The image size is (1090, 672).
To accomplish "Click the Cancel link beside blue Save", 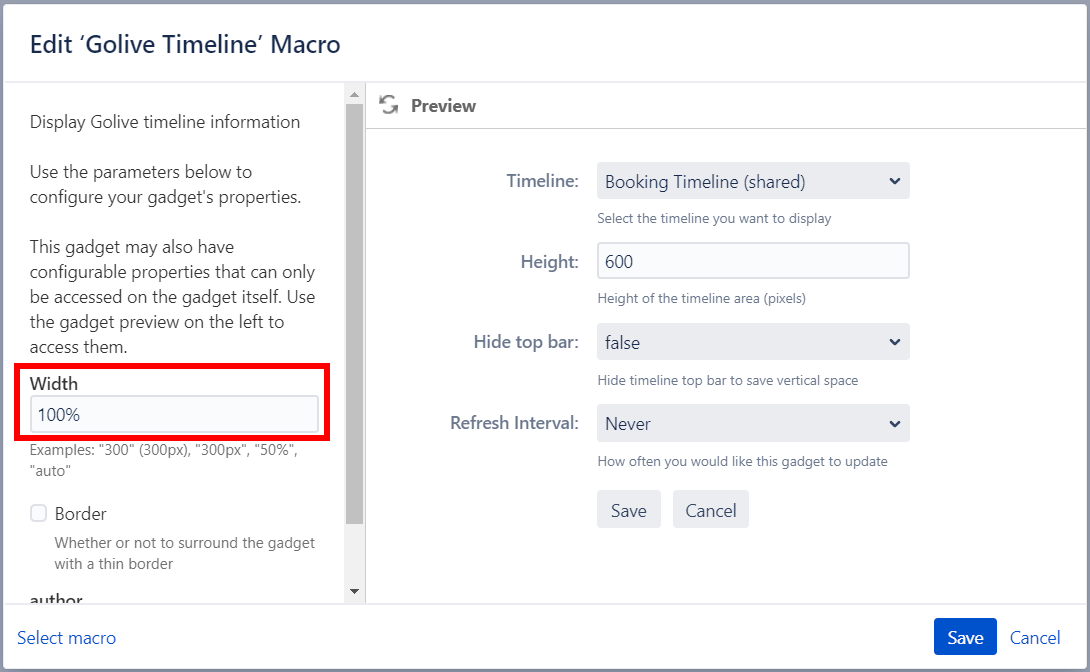I will coord(1035,637).
